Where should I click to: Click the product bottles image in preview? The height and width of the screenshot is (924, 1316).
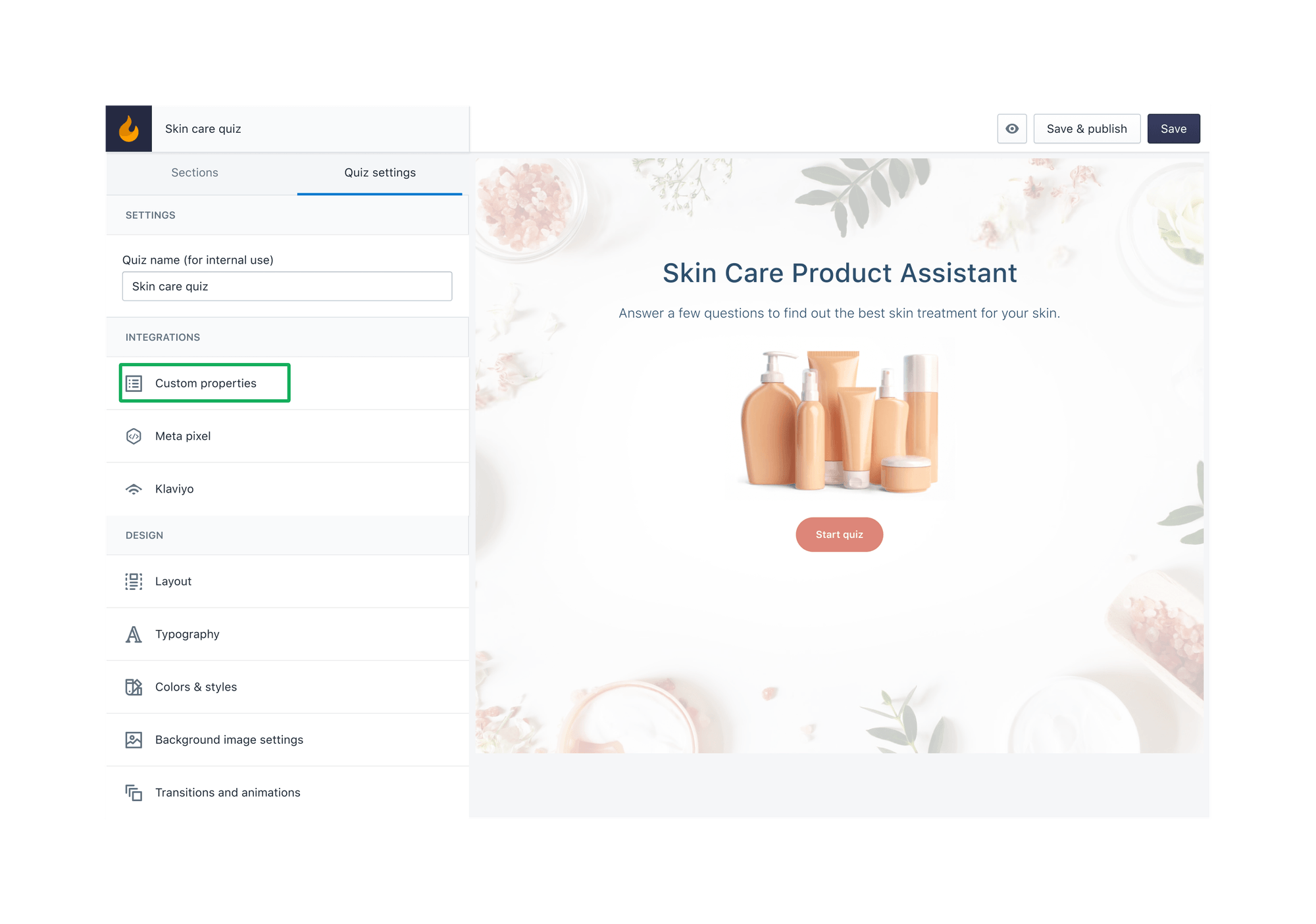(840, 421)
